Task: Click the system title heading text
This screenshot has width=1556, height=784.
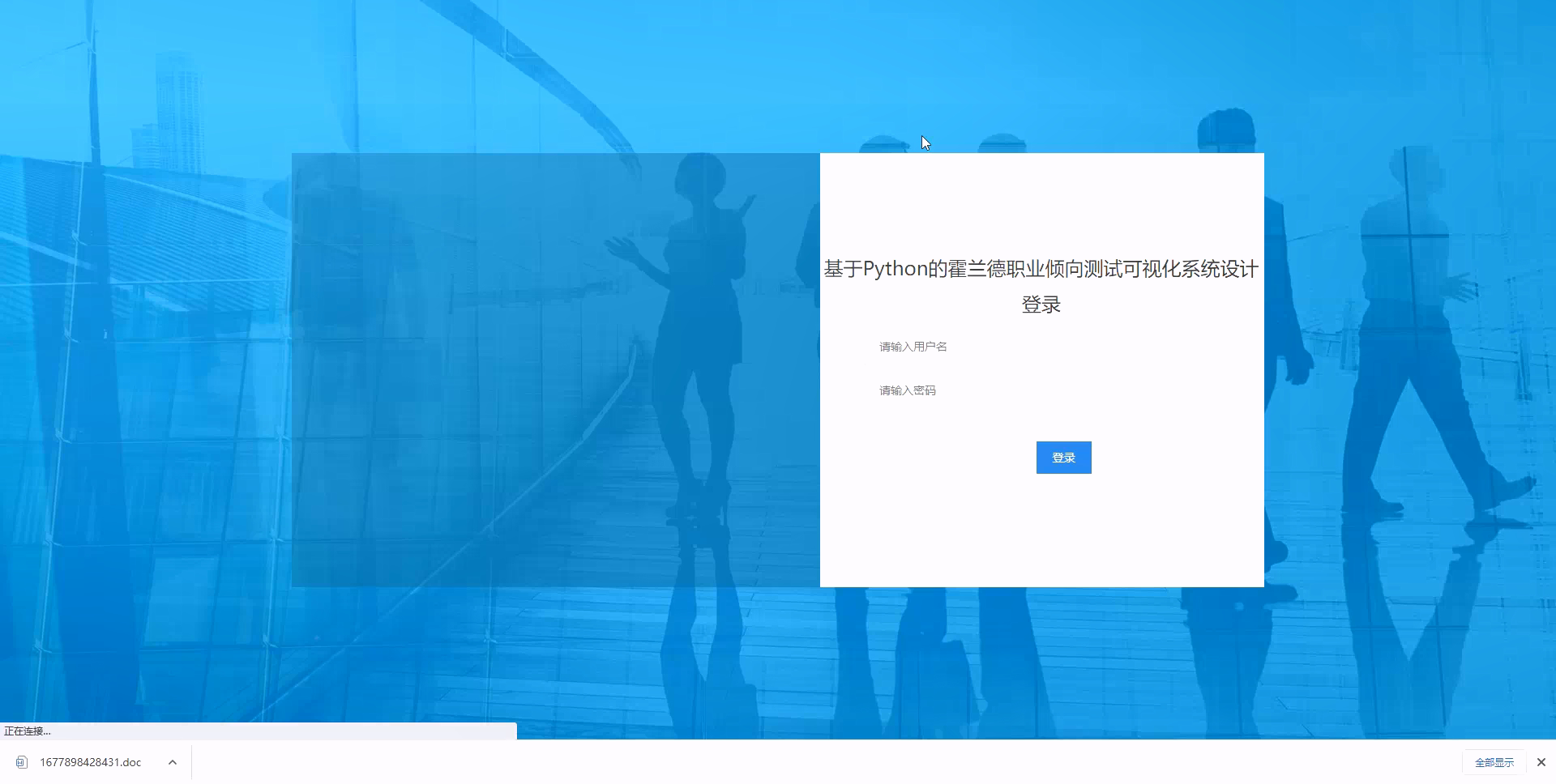Action: [x=1041, y=269]
